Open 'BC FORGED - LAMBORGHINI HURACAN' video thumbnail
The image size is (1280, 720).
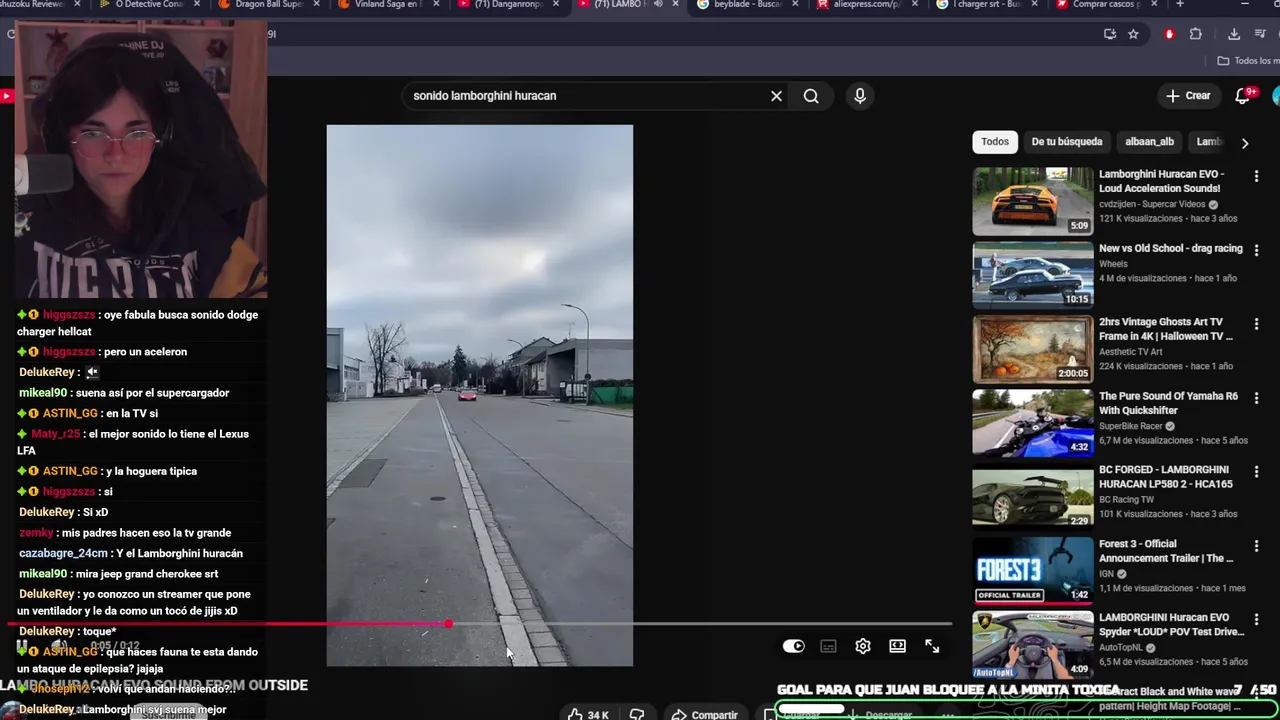tap(1033, 497)
